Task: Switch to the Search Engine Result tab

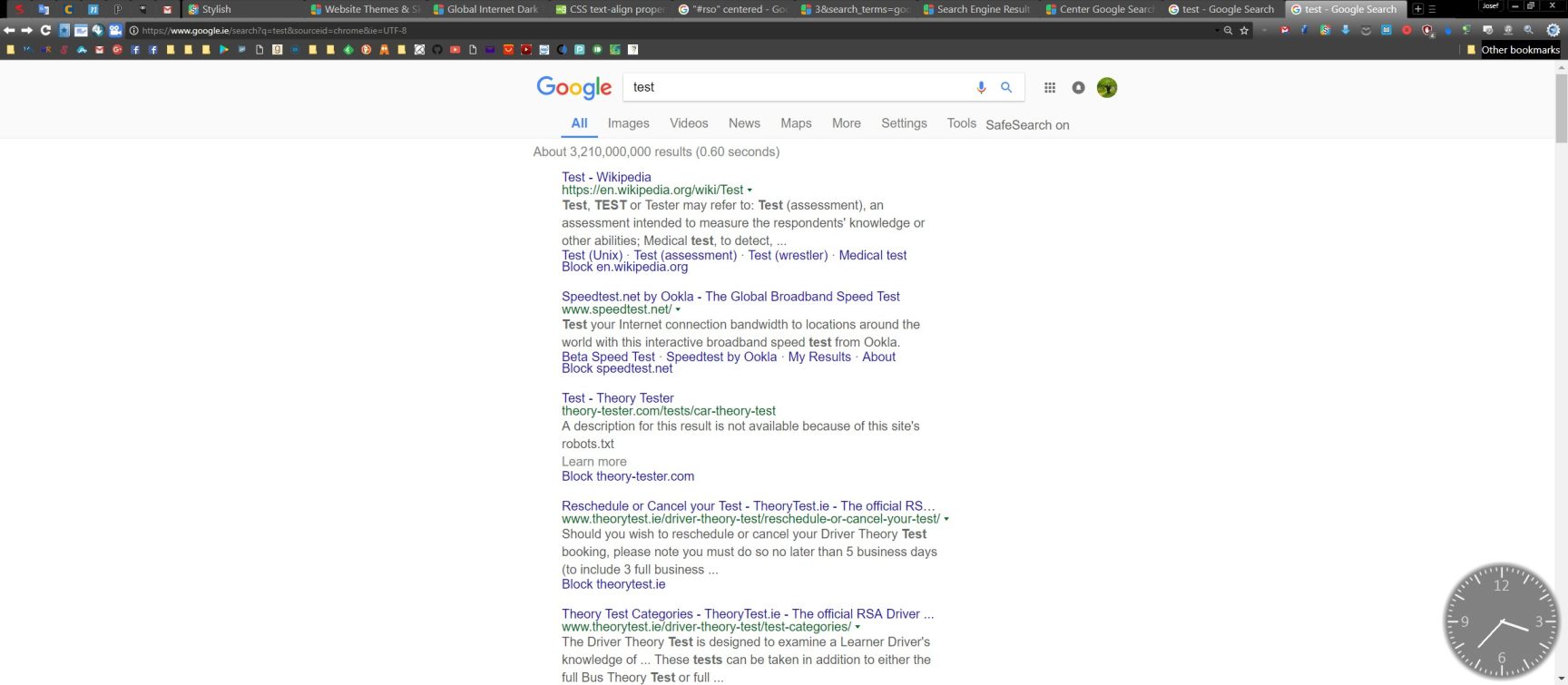Action: pyautogui.click(x=975, y=9)
